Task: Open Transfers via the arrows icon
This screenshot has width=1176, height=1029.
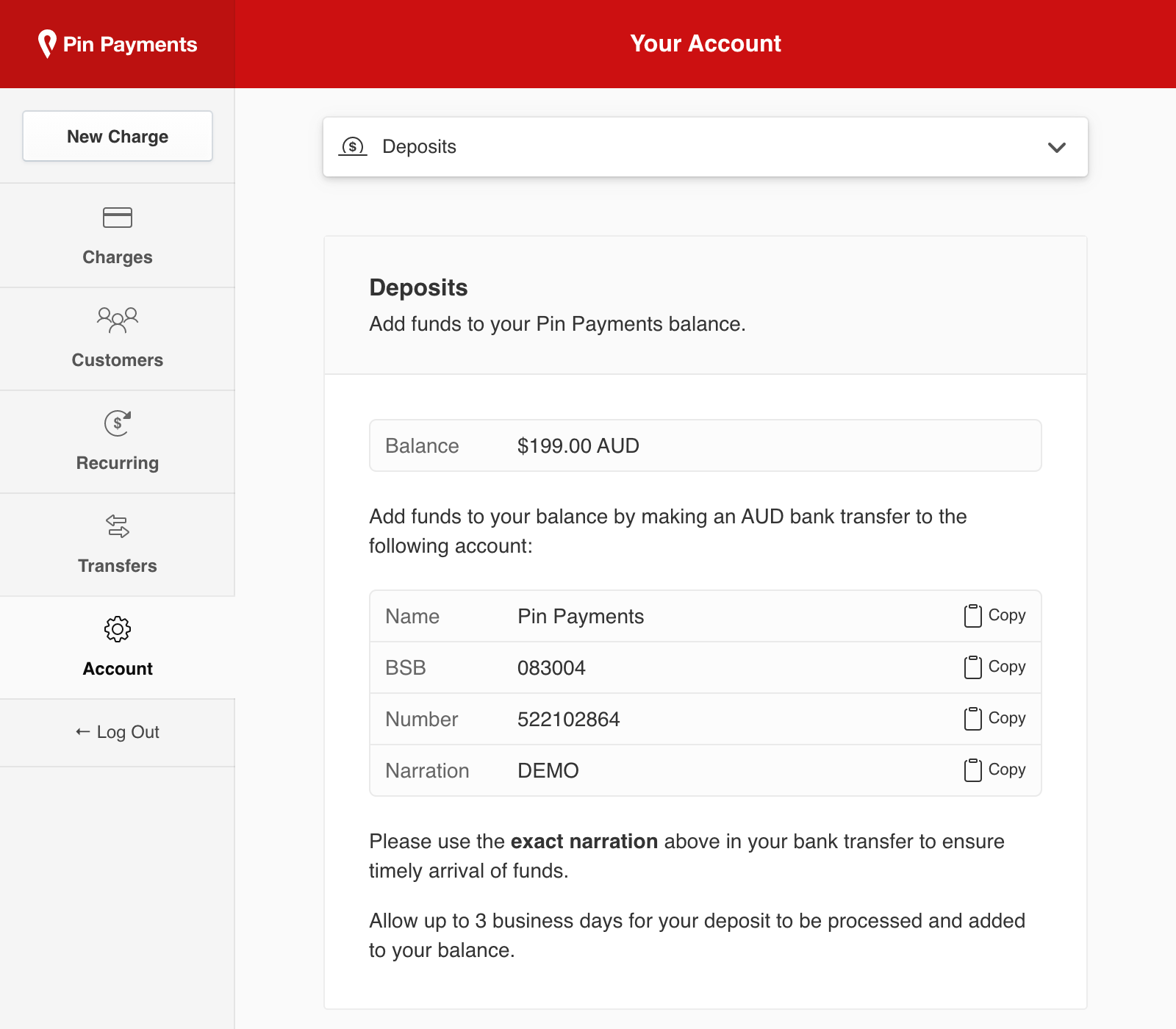Action: [118, 526]
